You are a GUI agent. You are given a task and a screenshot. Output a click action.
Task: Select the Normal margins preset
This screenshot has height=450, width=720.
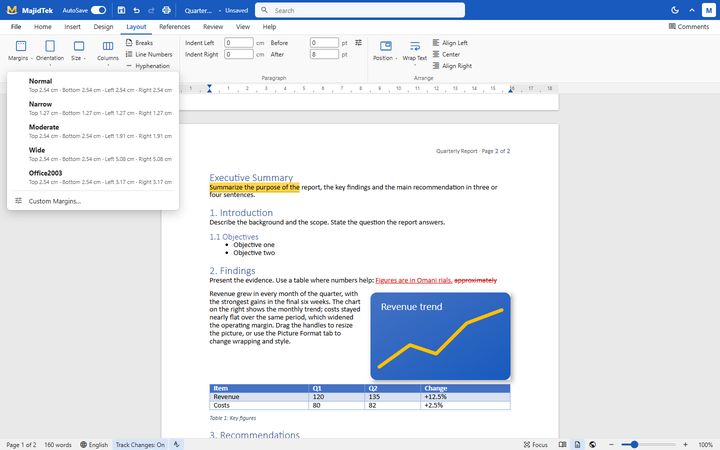pyautogui.click(x=93, y=85)
